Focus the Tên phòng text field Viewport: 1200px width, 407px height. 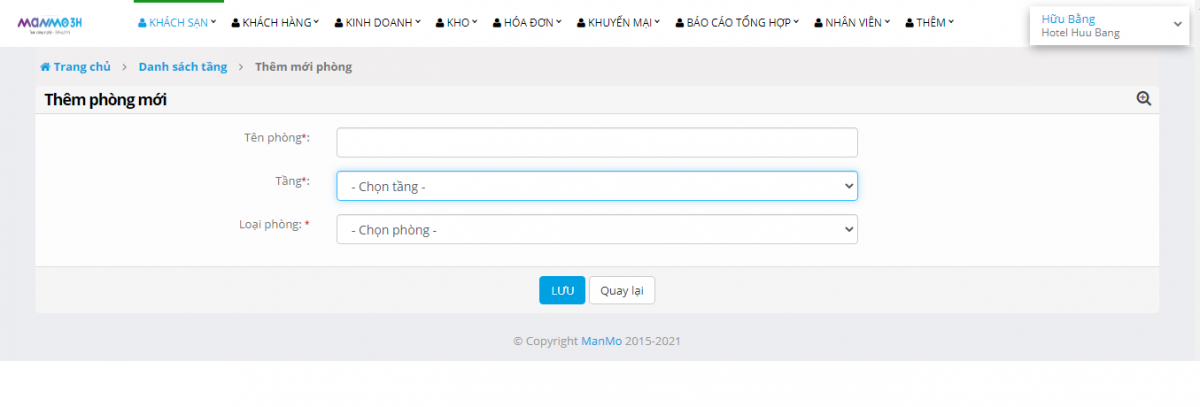(x=597, y=143)
